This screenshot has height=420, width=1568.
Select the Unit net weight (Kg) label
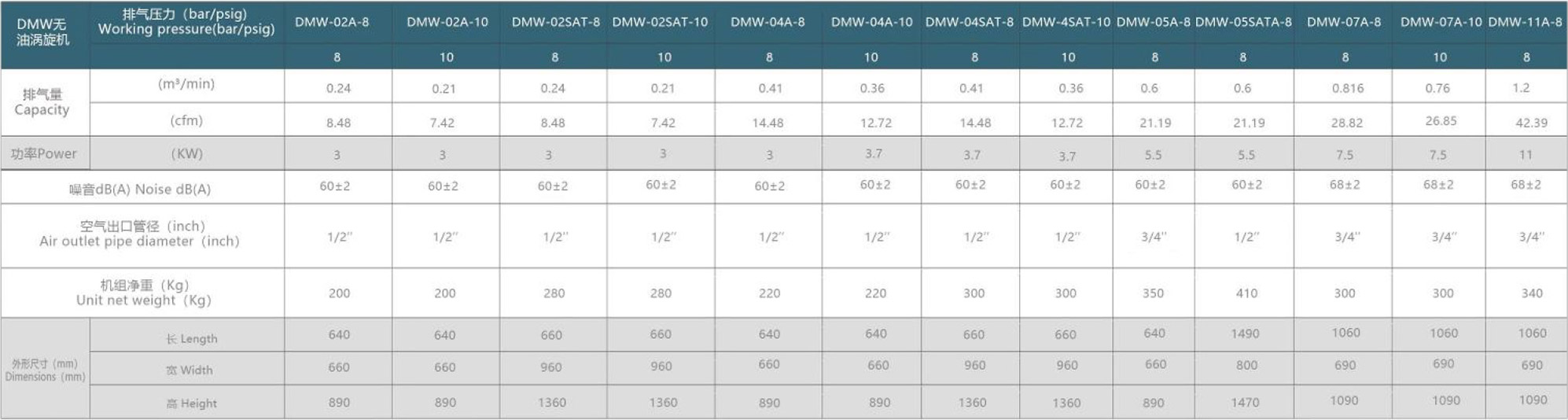coord(144,293)
